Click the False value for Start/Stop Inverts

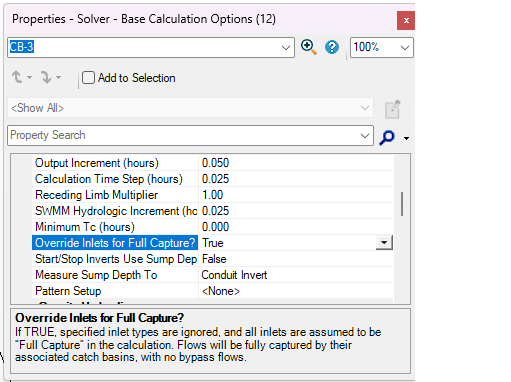[214, 259]
